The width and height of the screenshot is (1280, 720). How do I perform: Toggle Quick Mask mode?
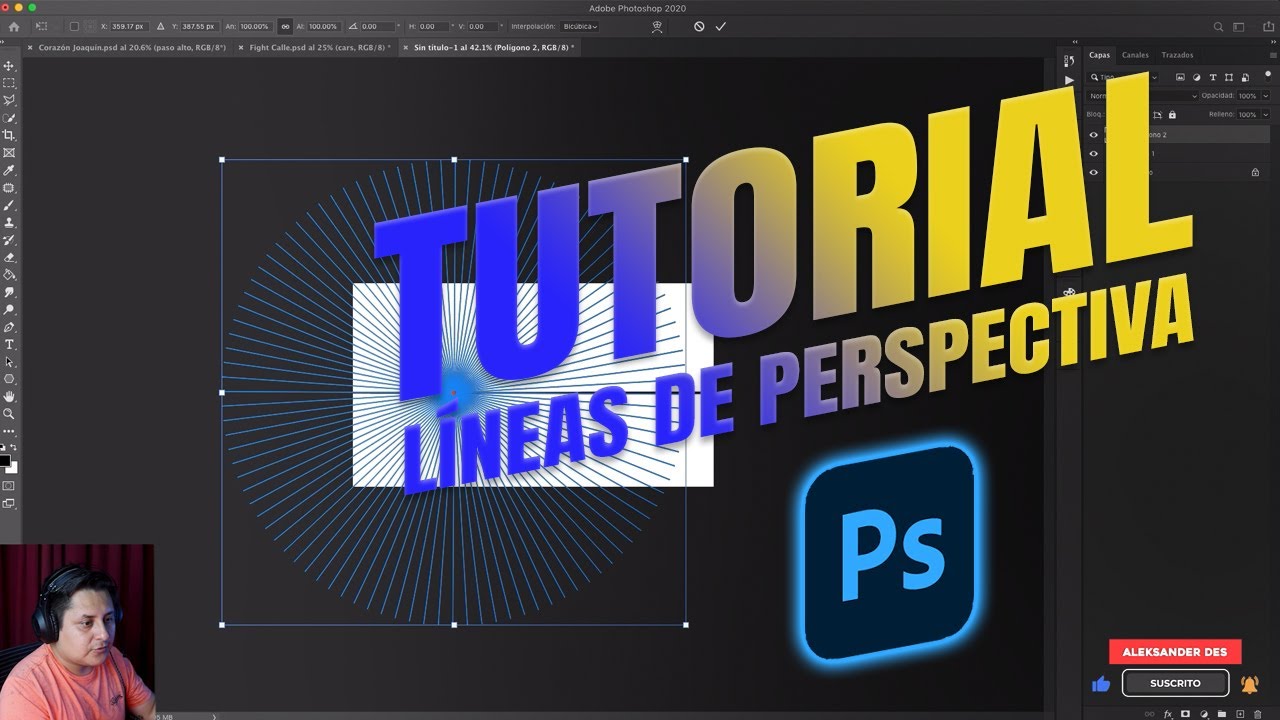click(9, 485)
